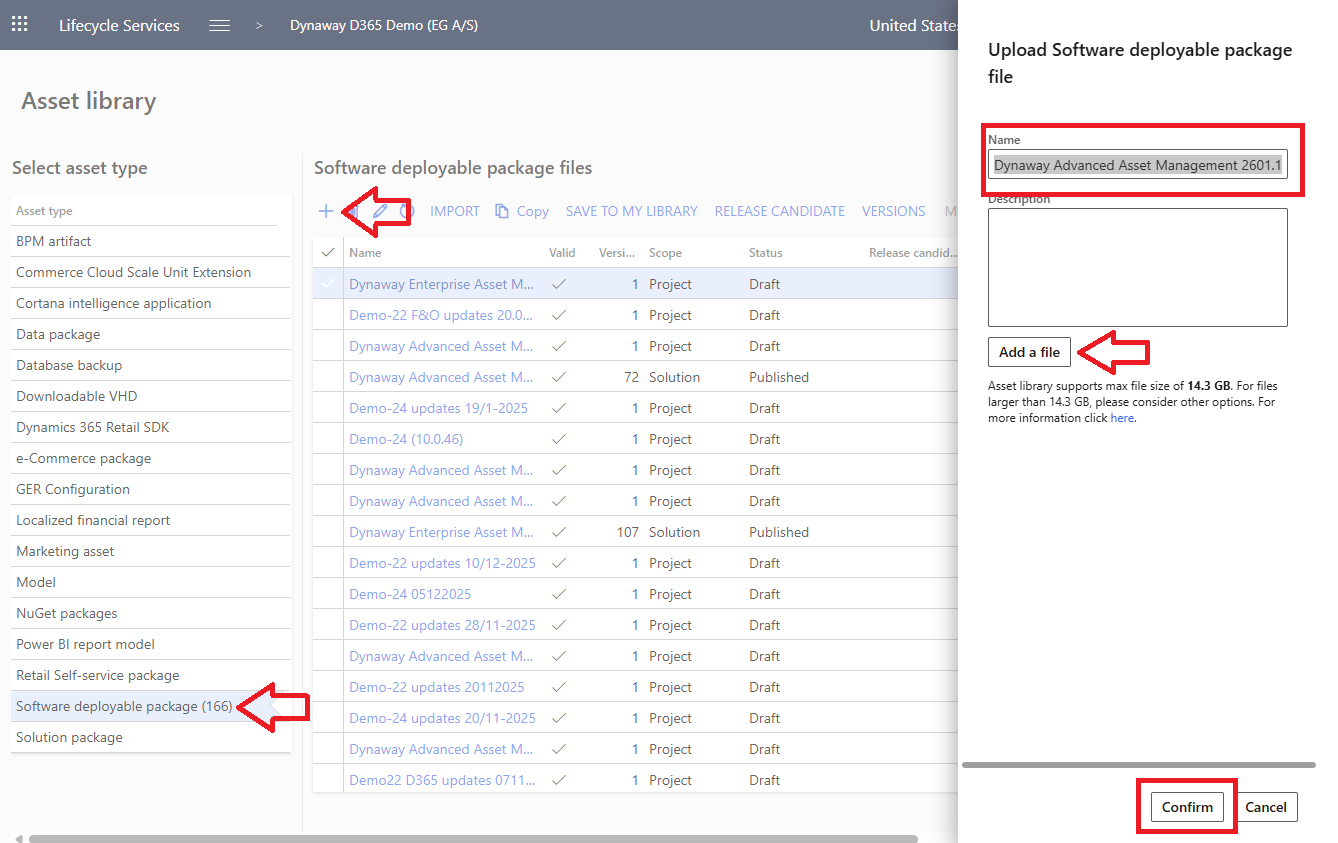
Task: Open the 'here' more information link
Action: 1122,418
